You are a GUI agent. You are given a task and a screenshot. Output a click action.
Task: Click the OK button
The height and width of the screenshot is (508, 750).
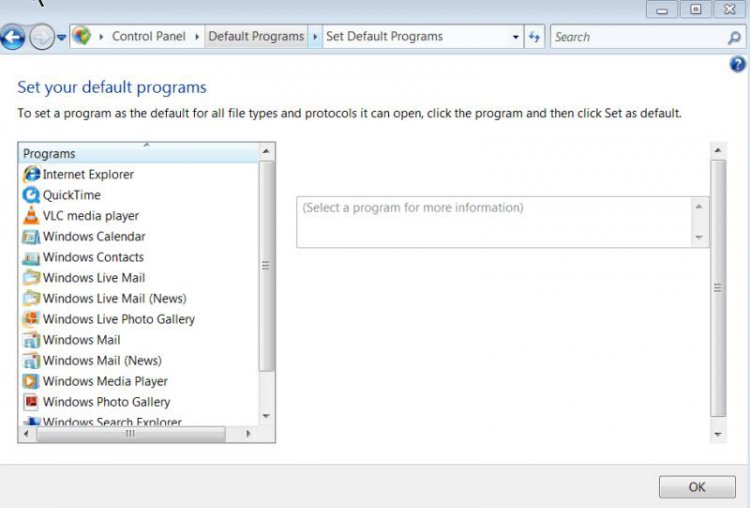click(697, 487)
